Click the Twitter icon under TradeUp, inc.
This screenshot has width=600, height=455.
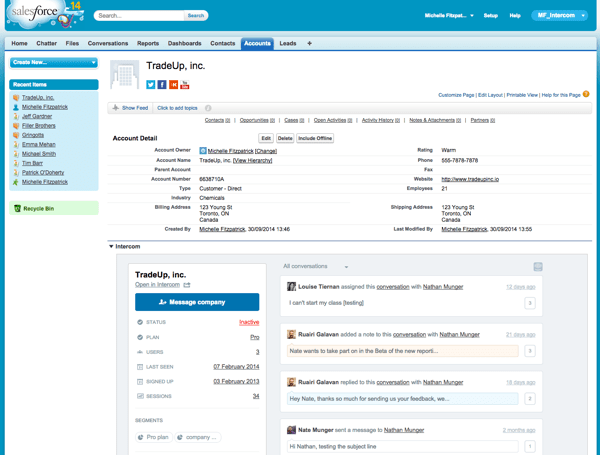click(x=151, y=85)
